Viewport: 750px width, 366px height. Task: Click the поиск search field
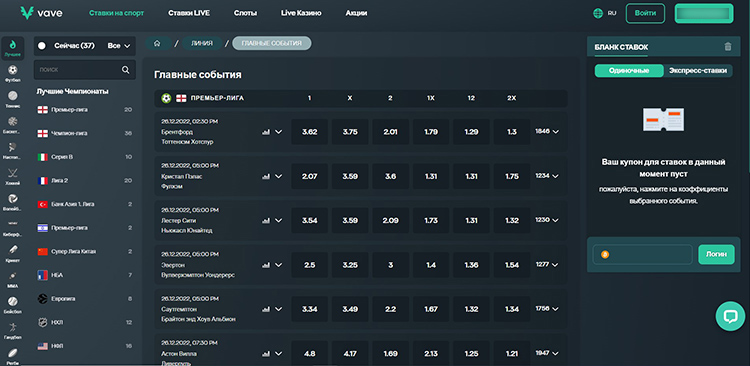click(x=85, y=70)
